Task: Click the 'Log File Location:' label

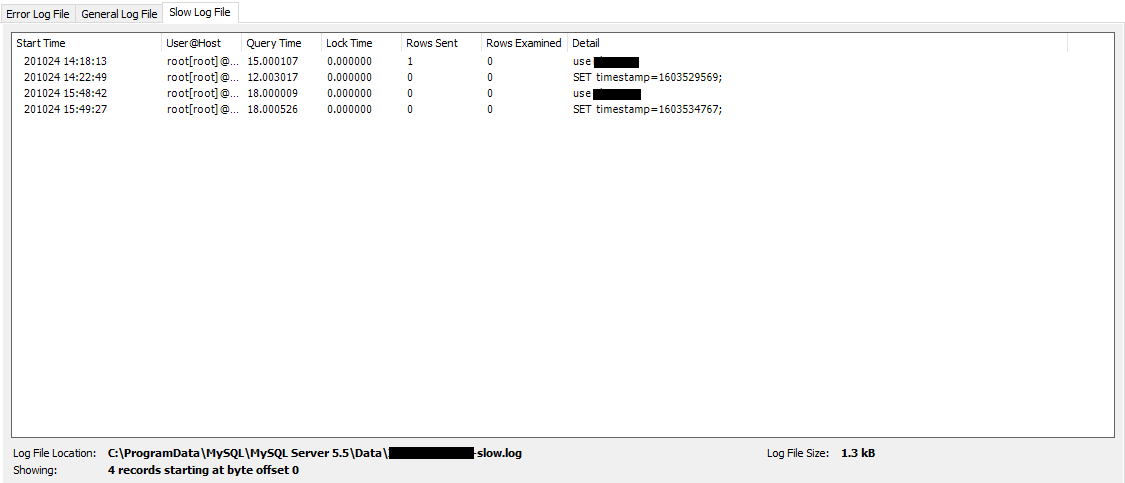Action: click(55, 454)
